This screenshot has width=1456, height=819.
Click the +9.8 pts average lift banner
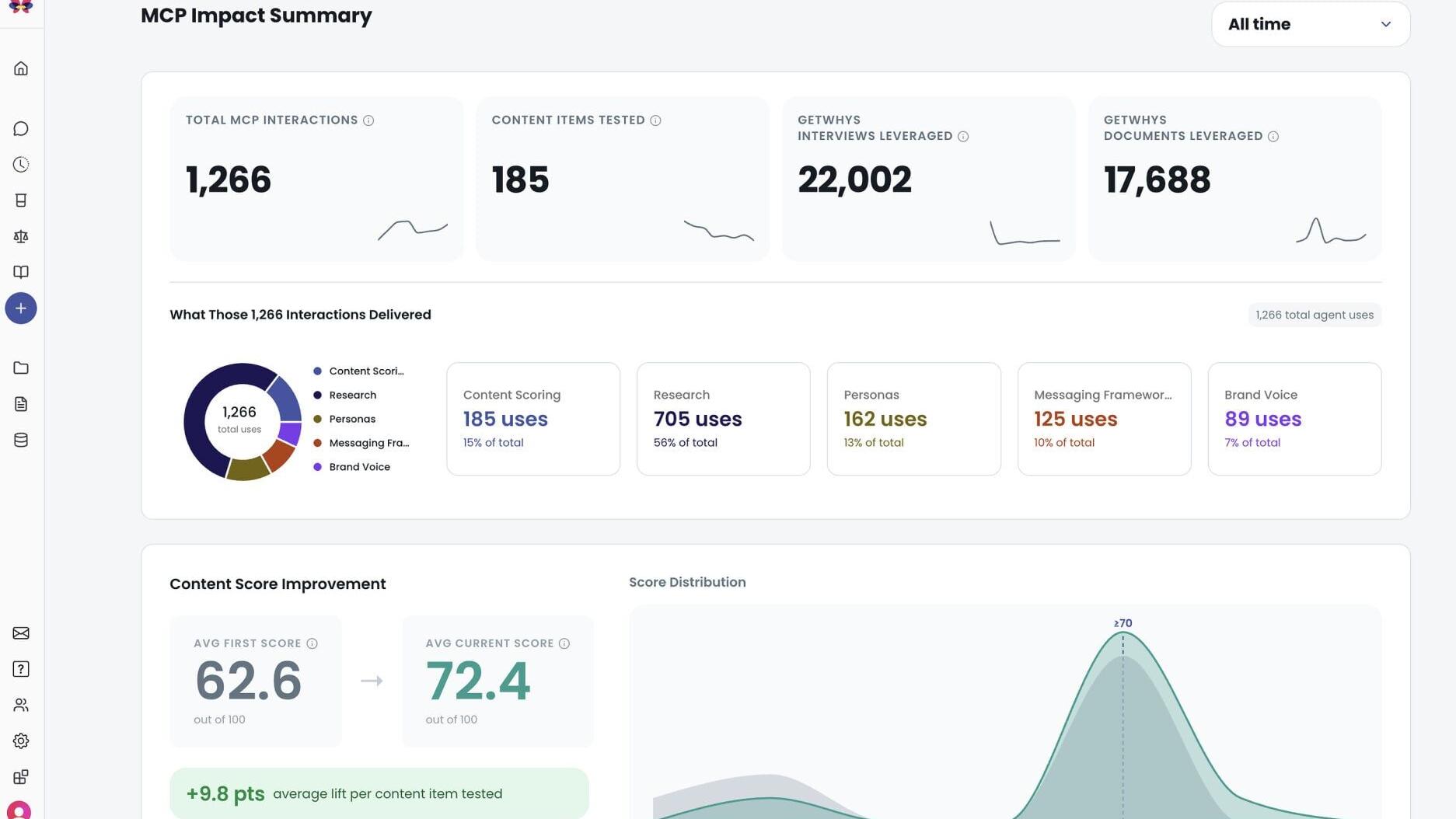click(x=379, y=793)
